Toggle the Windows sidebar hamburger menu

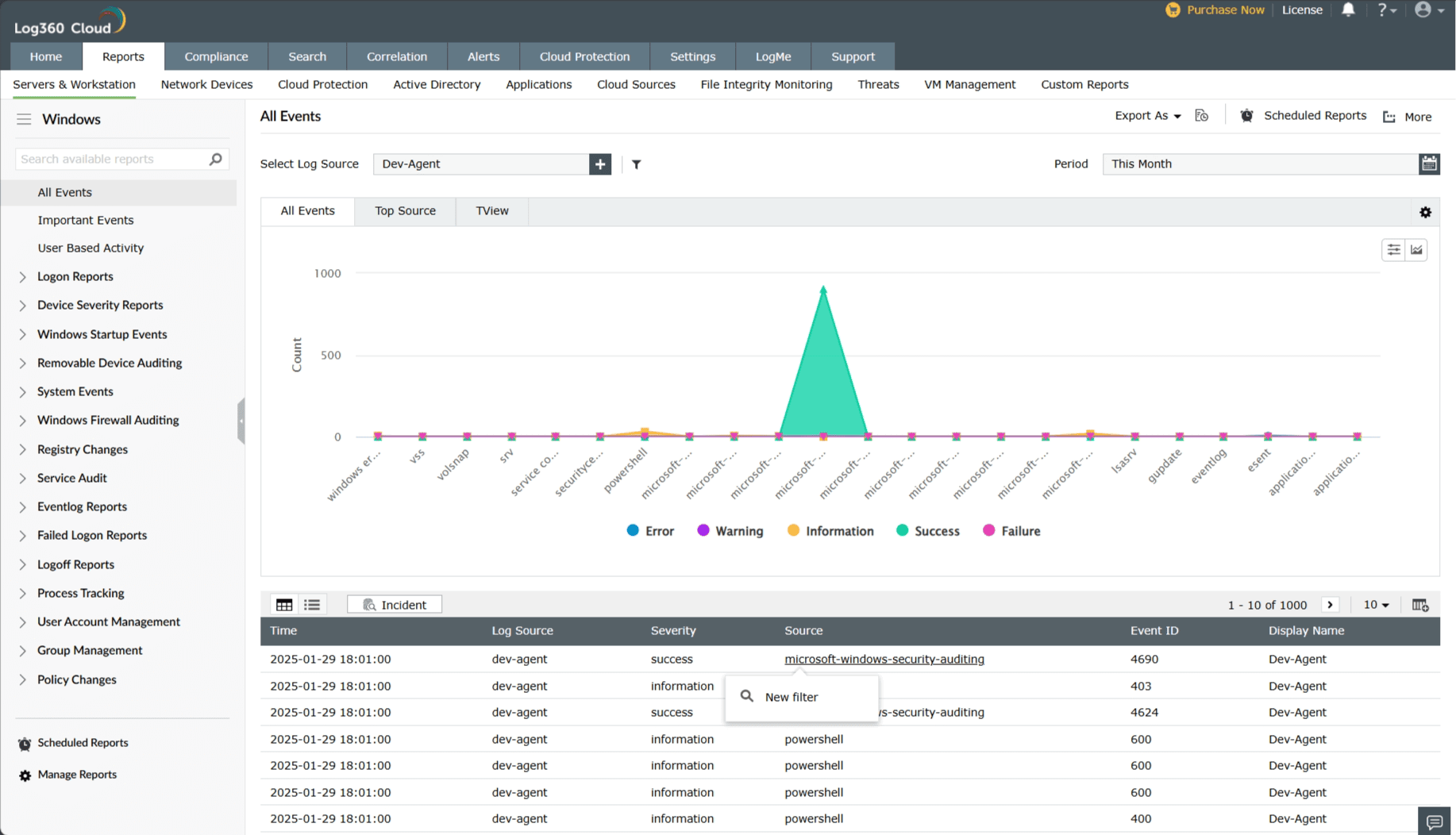click(x=24, y=119)
